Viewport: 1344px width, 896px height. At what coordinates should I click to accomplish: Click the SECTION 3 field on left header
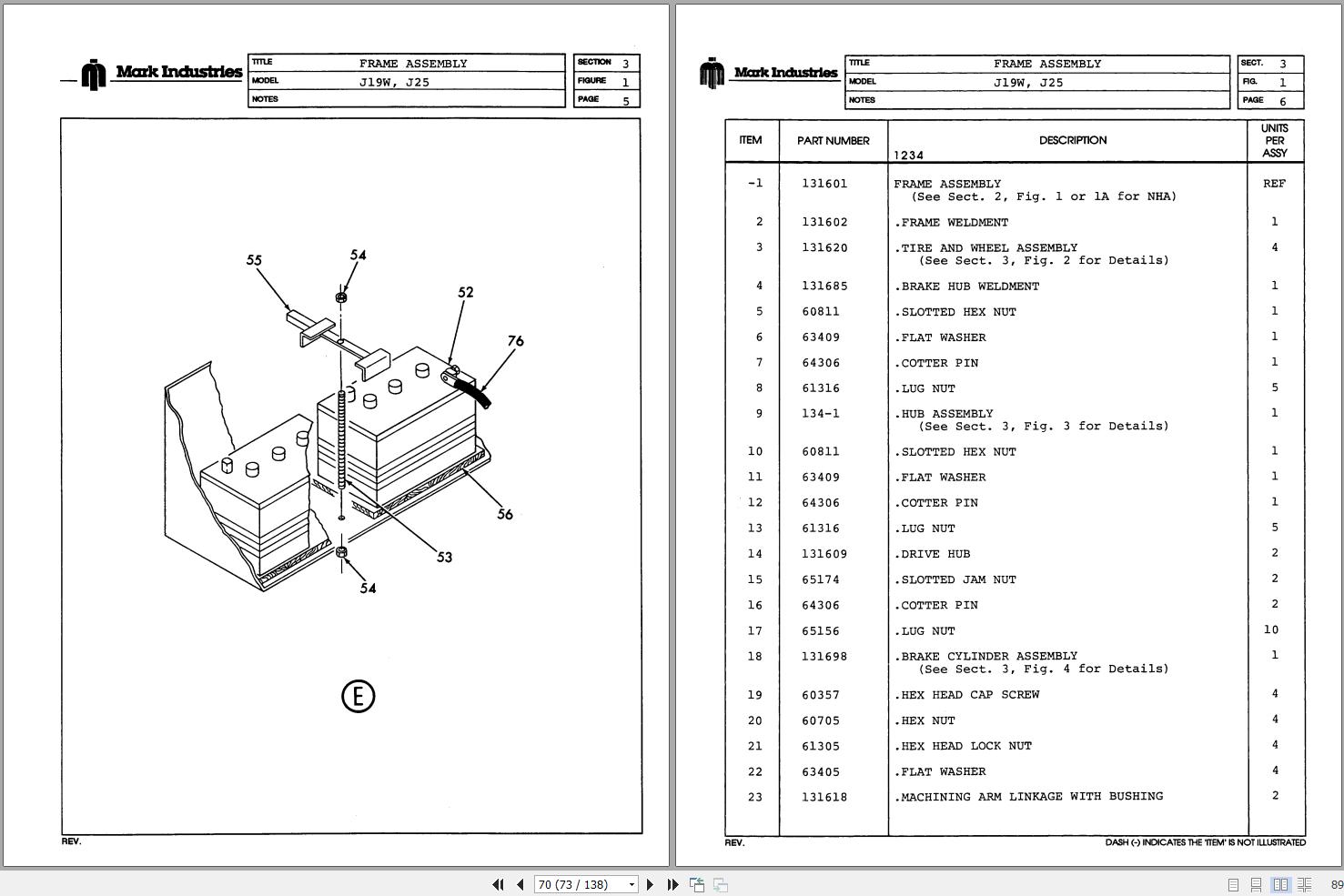[607, 63]
